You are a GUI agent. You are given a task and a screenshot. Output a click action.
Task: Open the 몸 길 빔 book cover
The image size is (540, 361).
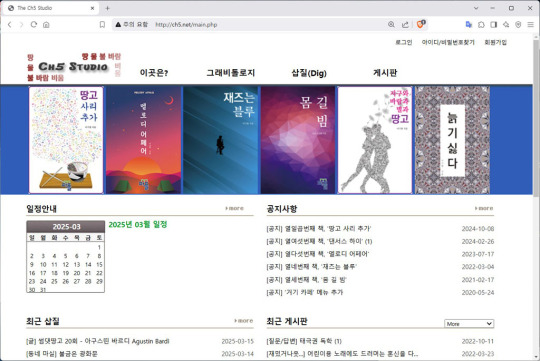pyautogui.click(x=298, y=140)
